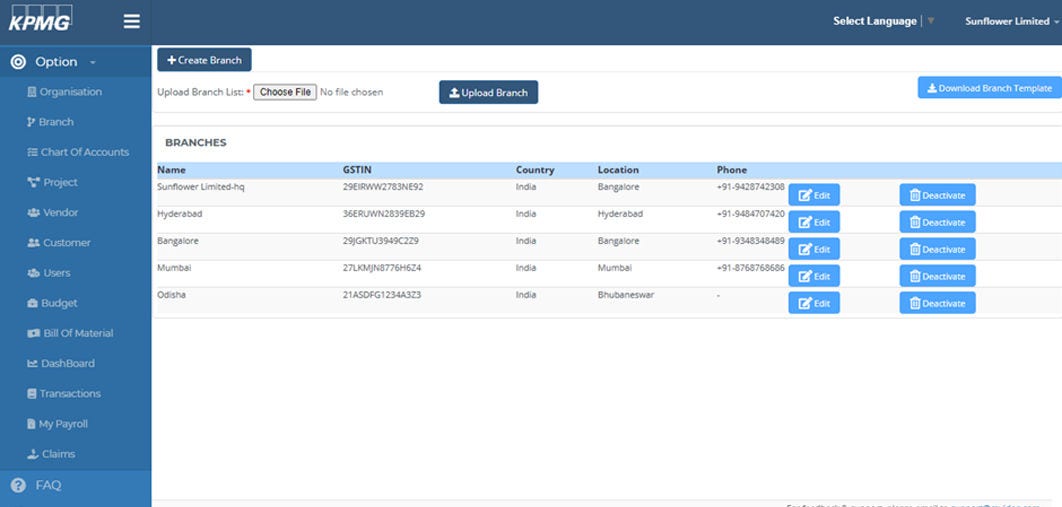Go to the Project menu item
This screenshot has height=507, width=1062.
coord(60,183)
